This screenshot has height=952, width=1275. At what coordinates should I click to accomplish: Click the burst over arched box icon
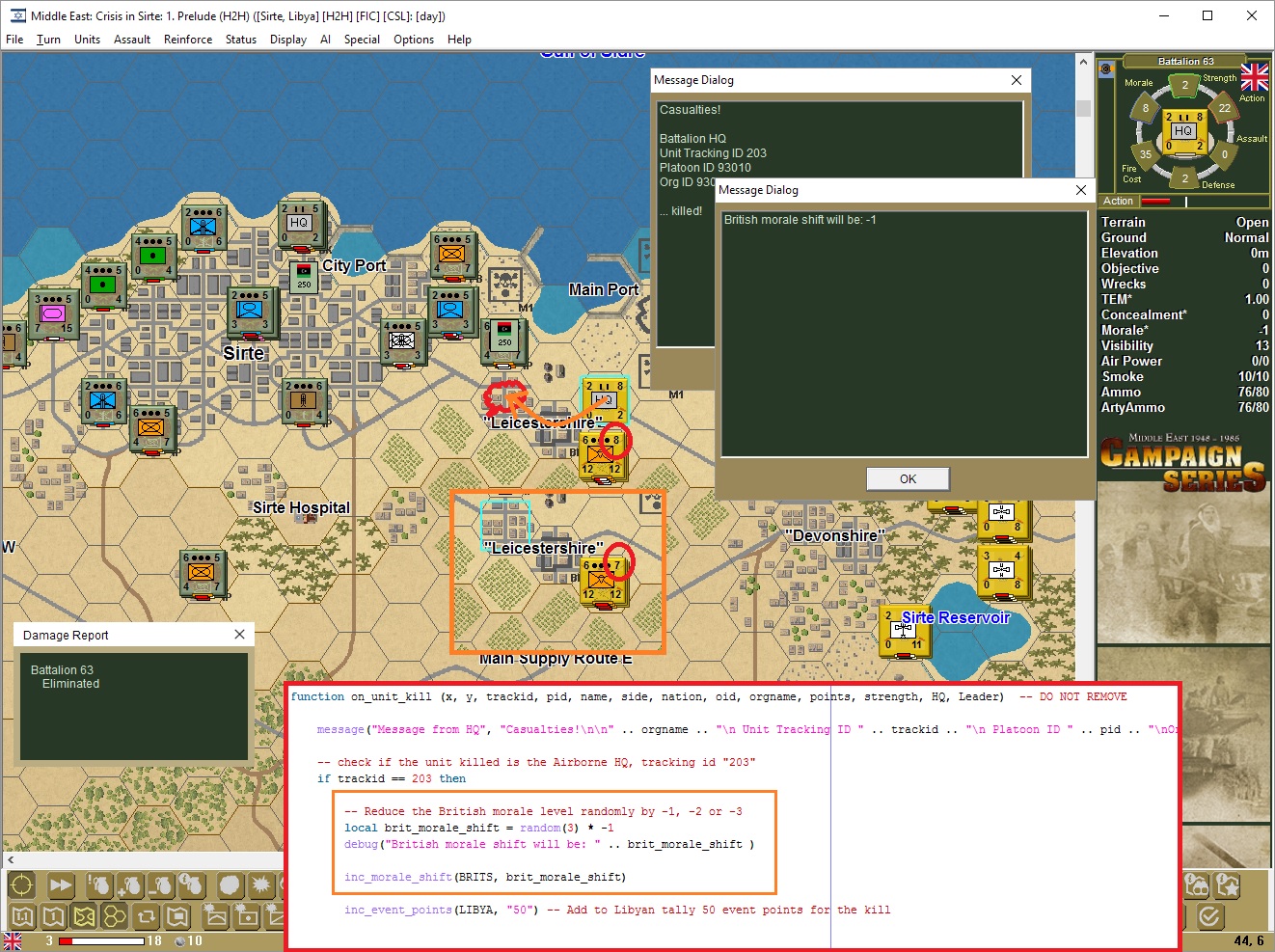[x=215, y=916]
